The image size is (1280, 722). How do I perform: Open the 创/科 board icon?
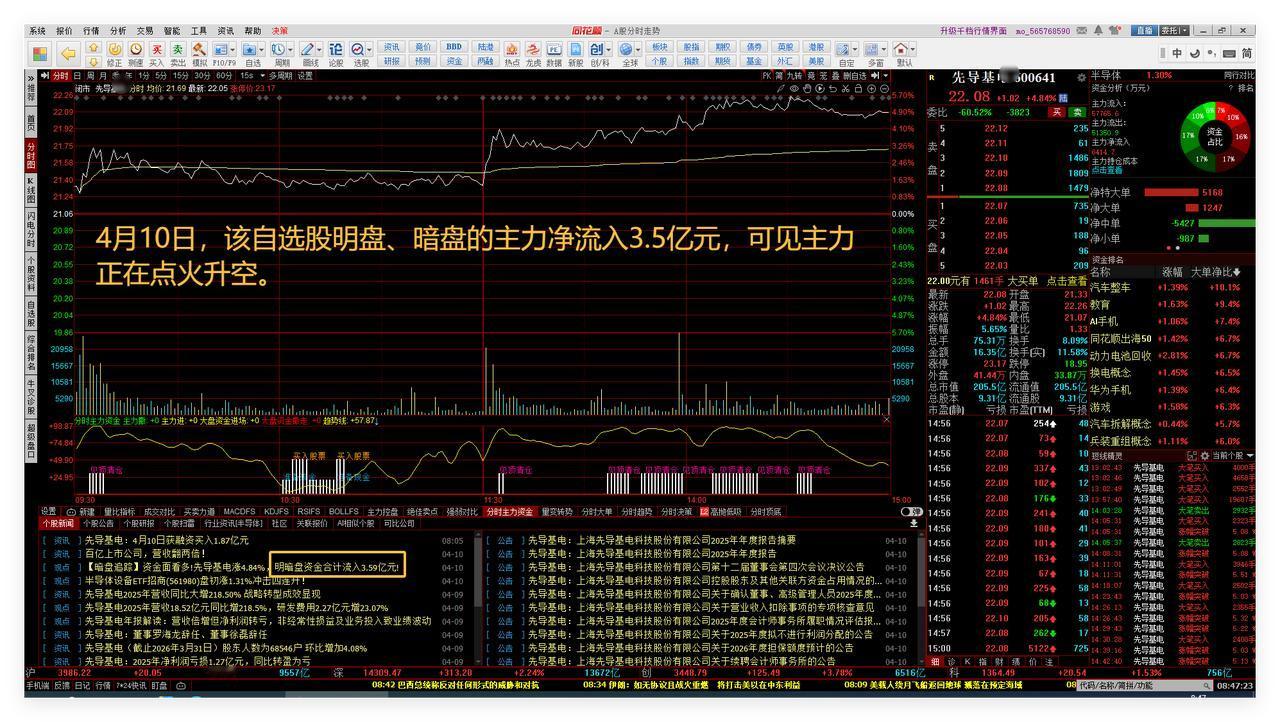(595, 49)
